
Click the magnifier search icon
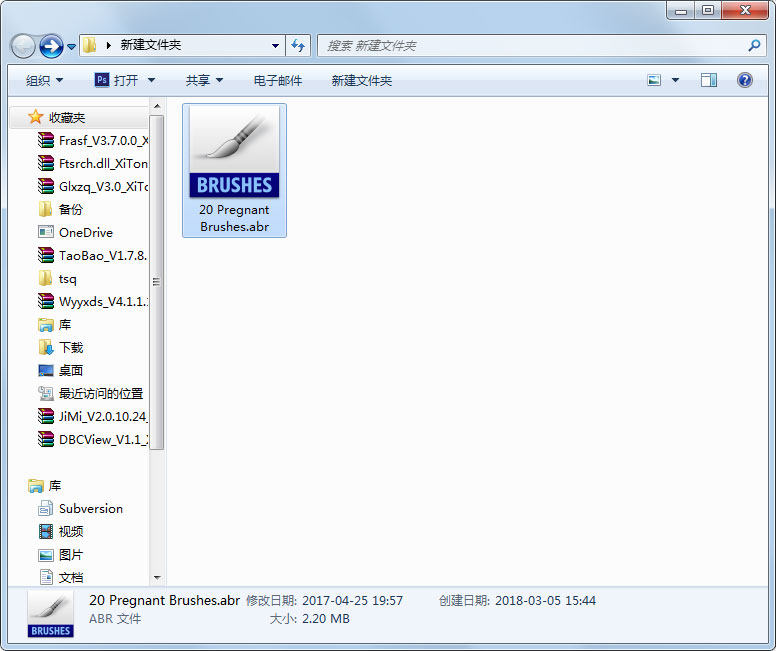754,46
